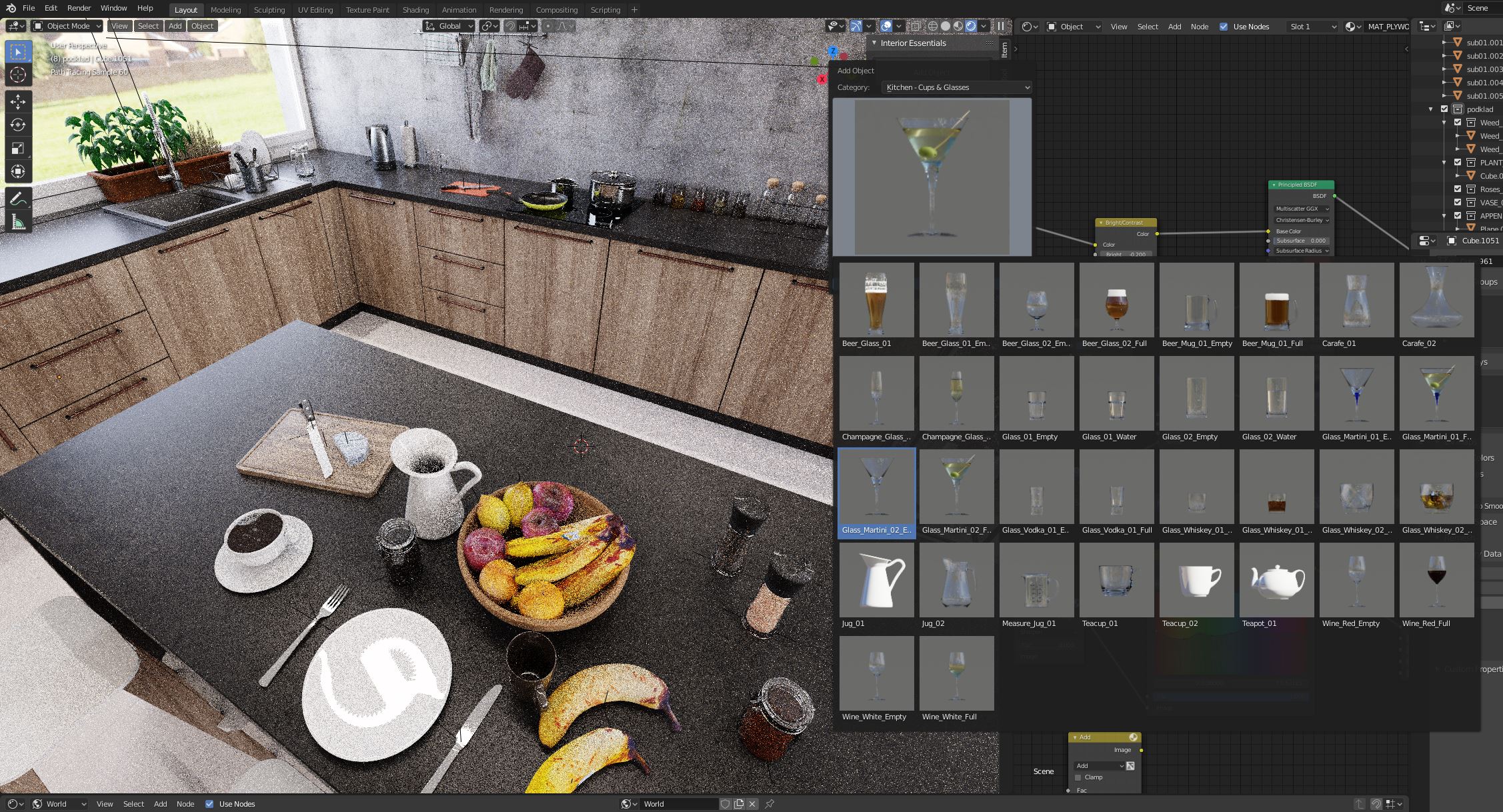
Task: Click the Show Gizmo toggle icon in viewport header
Action: (x=856, y=26)
